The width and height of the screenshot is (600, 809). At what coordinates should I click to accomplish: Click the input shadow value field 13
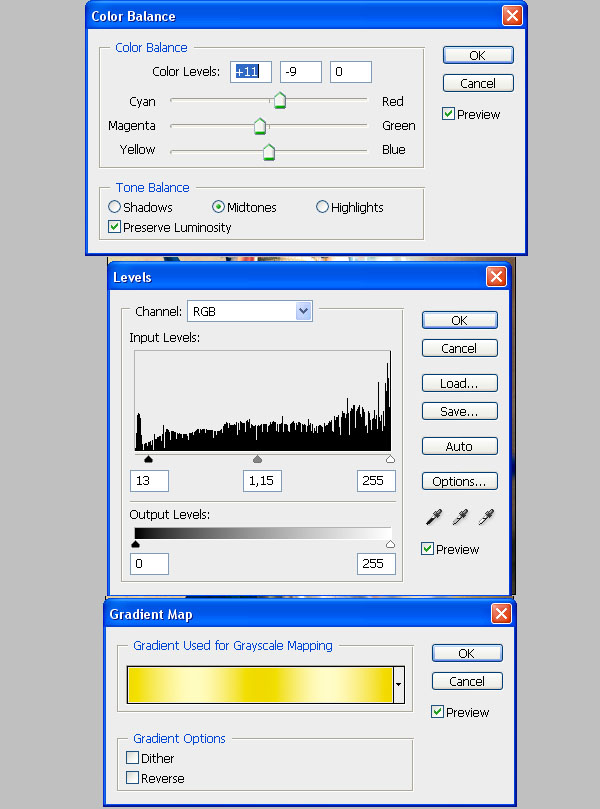click(x=149, y=481)
